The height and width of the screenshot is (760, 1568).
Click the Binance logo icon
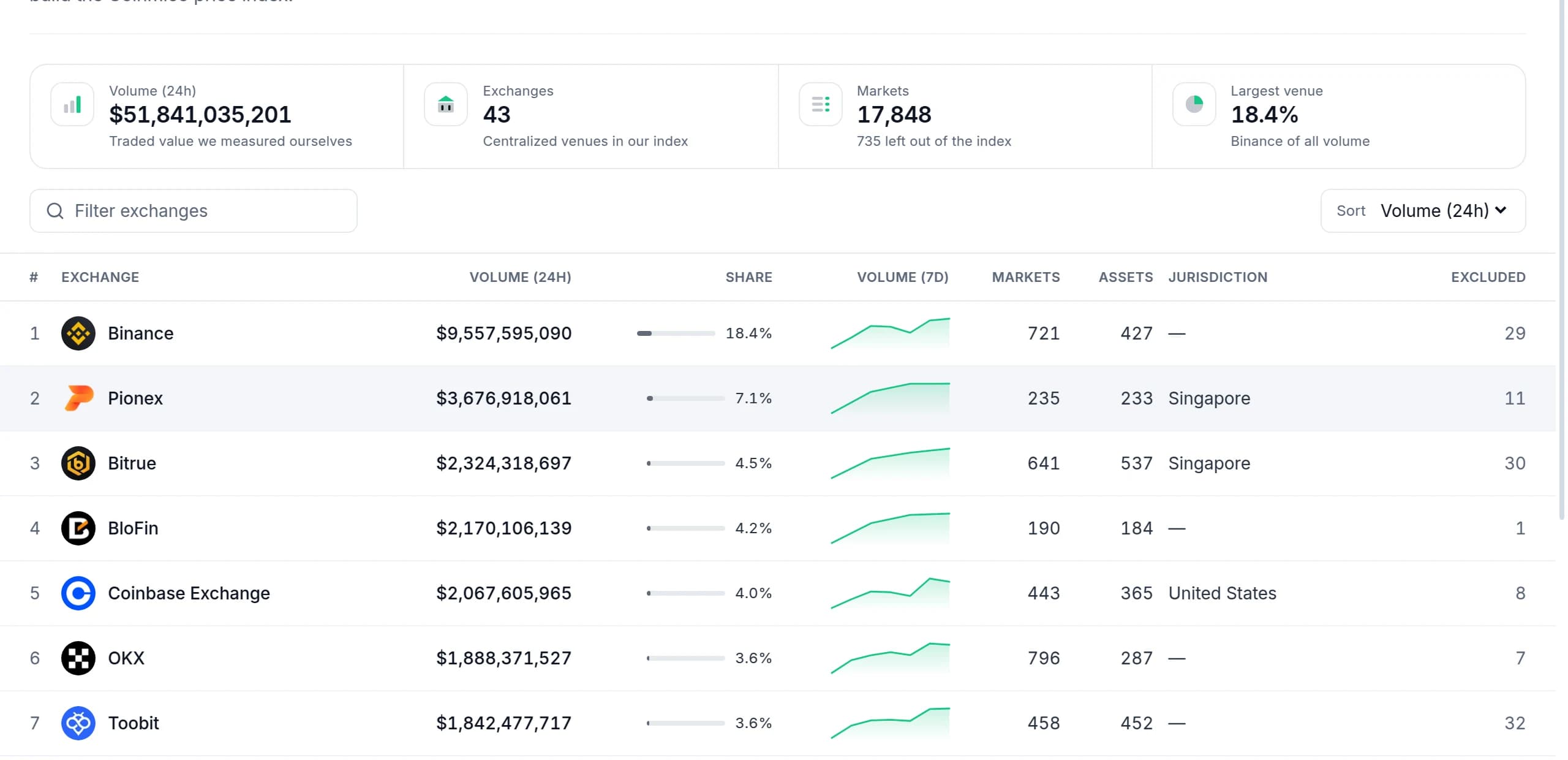78,333
